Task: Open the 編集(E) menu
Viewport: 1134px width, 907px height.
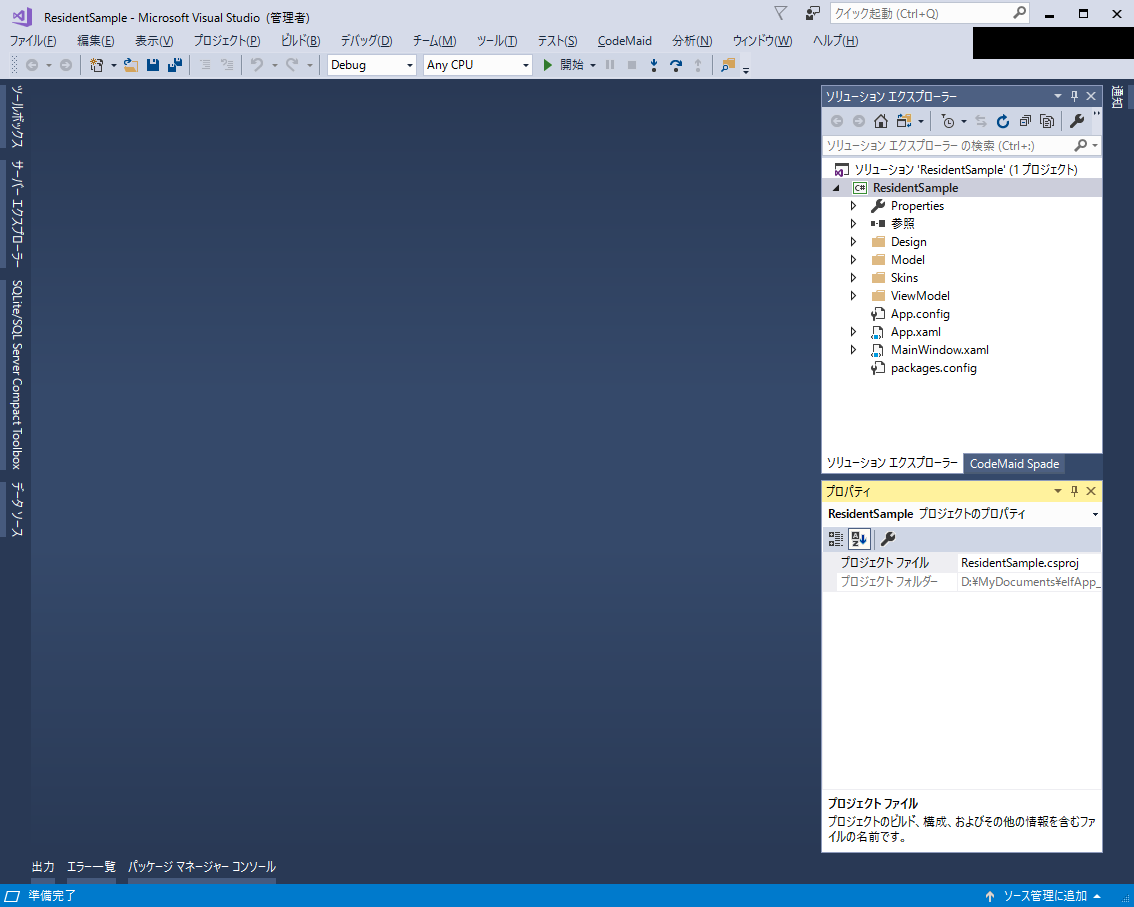Action: point(95,41)
